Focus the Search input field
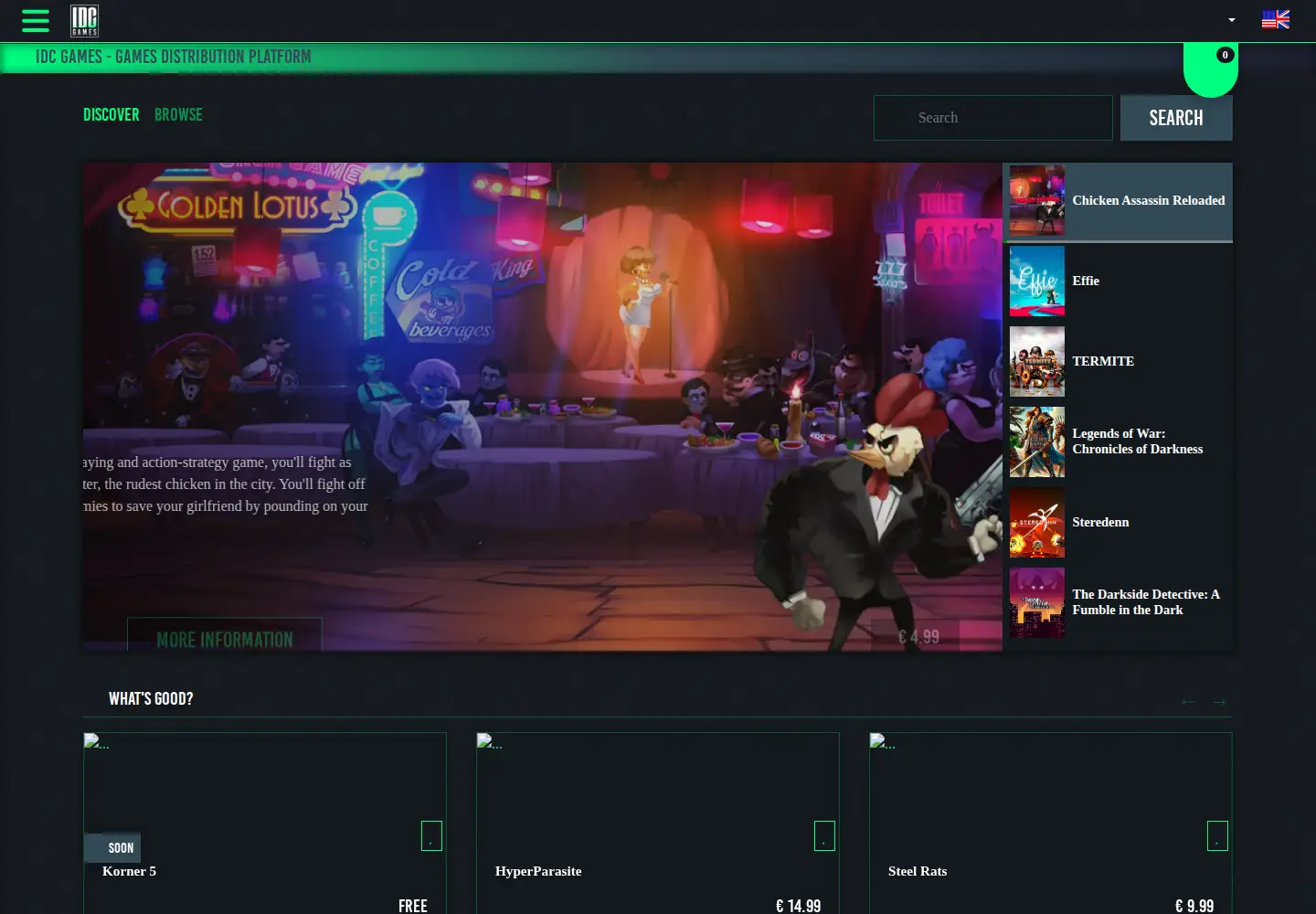 pyautogui.click(x=992, y=118)
